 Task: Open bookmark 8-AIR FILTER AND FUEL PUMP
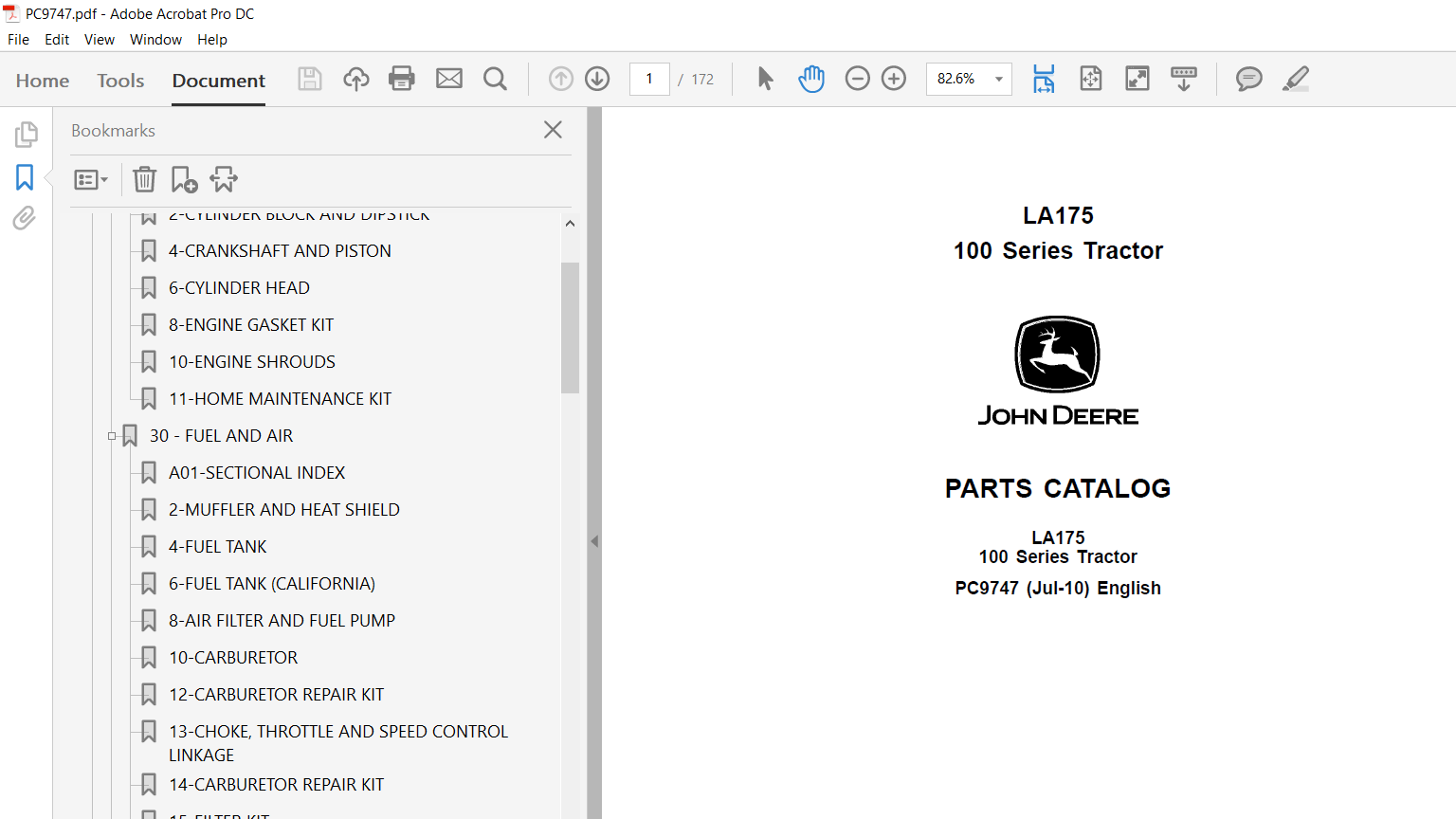tap(282, 621)
